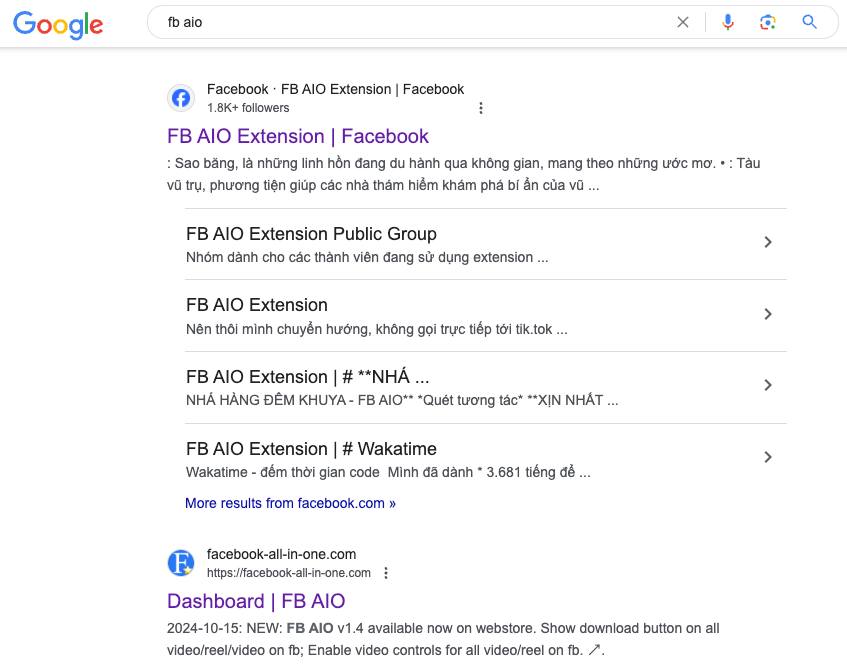Open 'FB AIO Extension | # Wakatime' sublink

point(311,449)
